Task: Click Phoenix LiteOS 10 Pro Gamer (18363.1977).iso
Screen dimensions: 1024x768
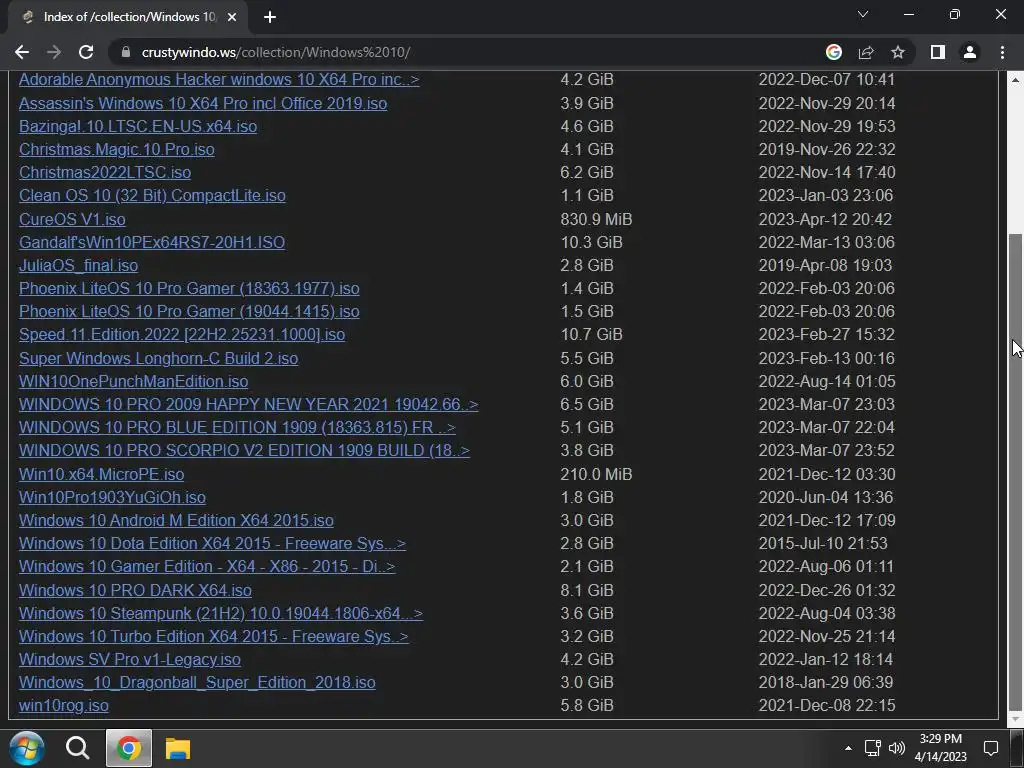Action: [189, 288]
